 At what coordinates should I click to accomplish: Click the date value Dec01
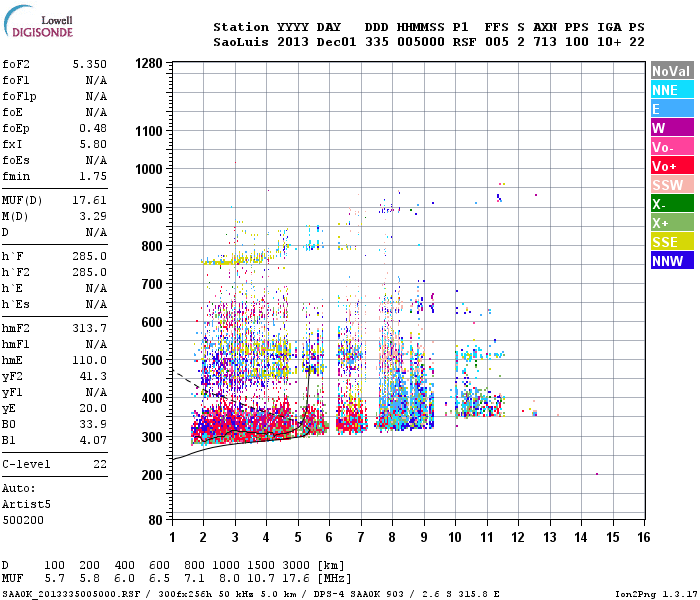tap(336, 42)
